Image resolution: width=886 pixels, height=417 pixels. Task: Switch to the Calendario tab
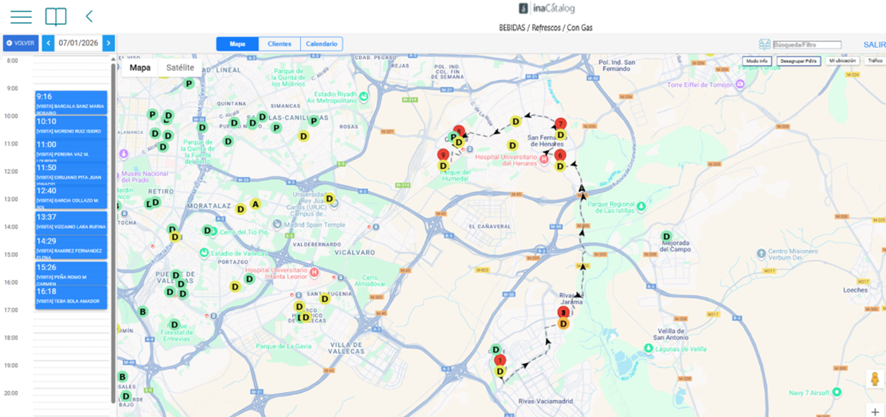tap(322, 44)
